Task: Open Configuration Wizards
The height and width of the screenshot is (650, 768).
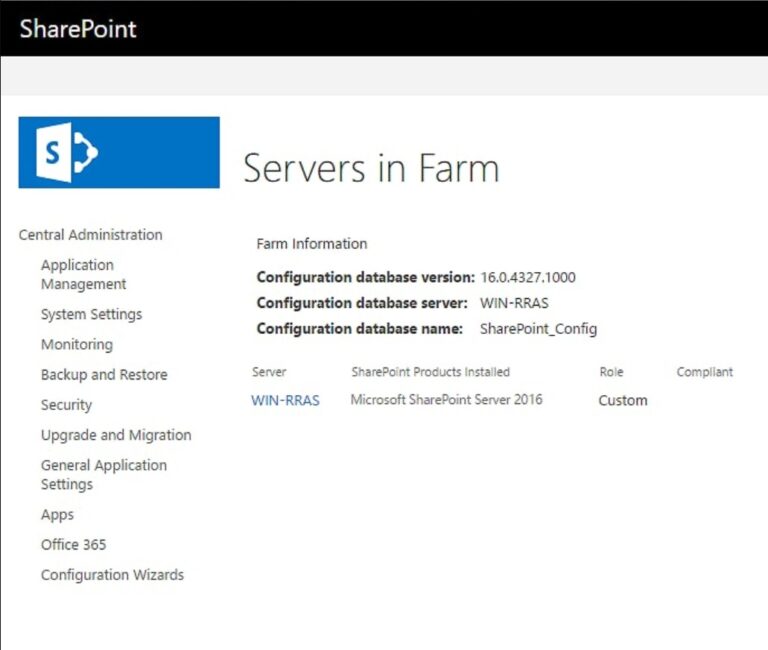Action: (x=113, y=575)
